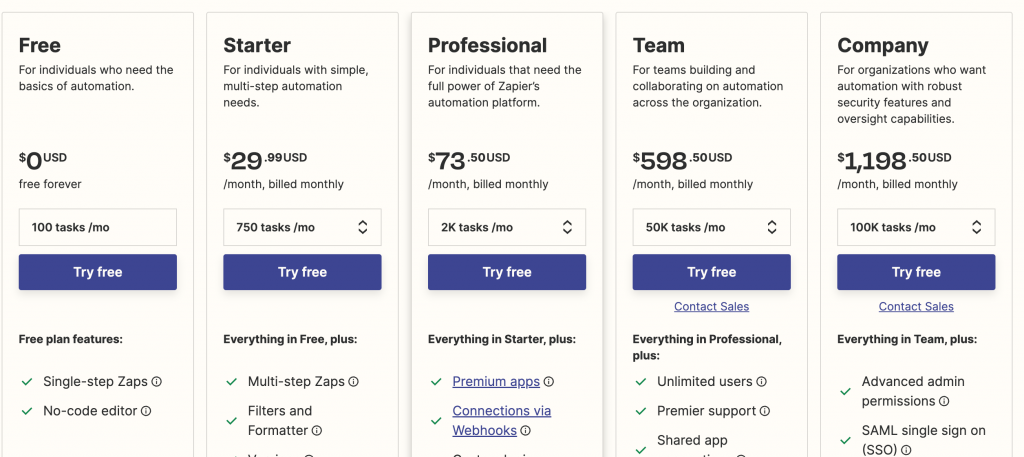1024x457 pixels.
Task: Click info icon next to Premium apps
Action: pyautogui.click(x=549, y=382)
